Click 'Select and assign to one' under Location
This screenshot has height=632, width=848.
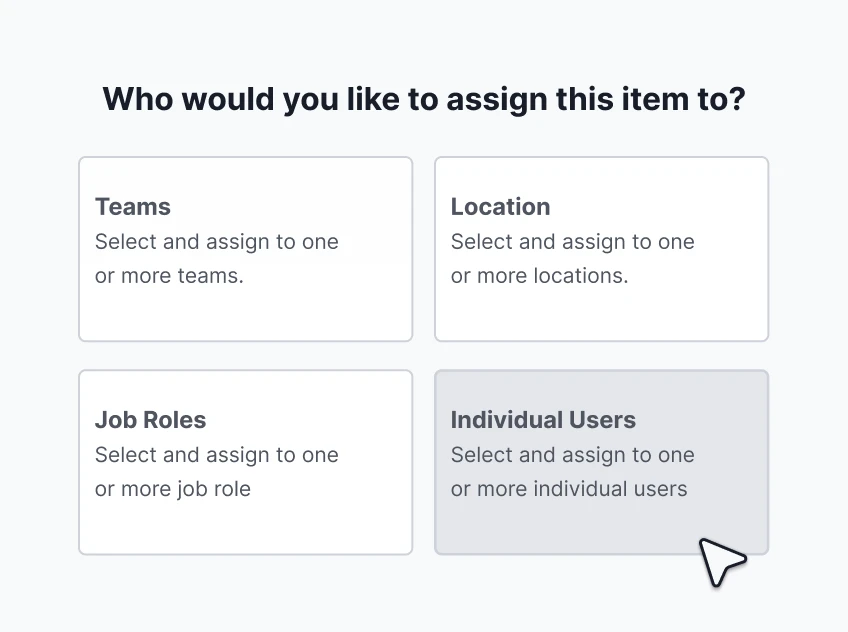pos(572,242)
